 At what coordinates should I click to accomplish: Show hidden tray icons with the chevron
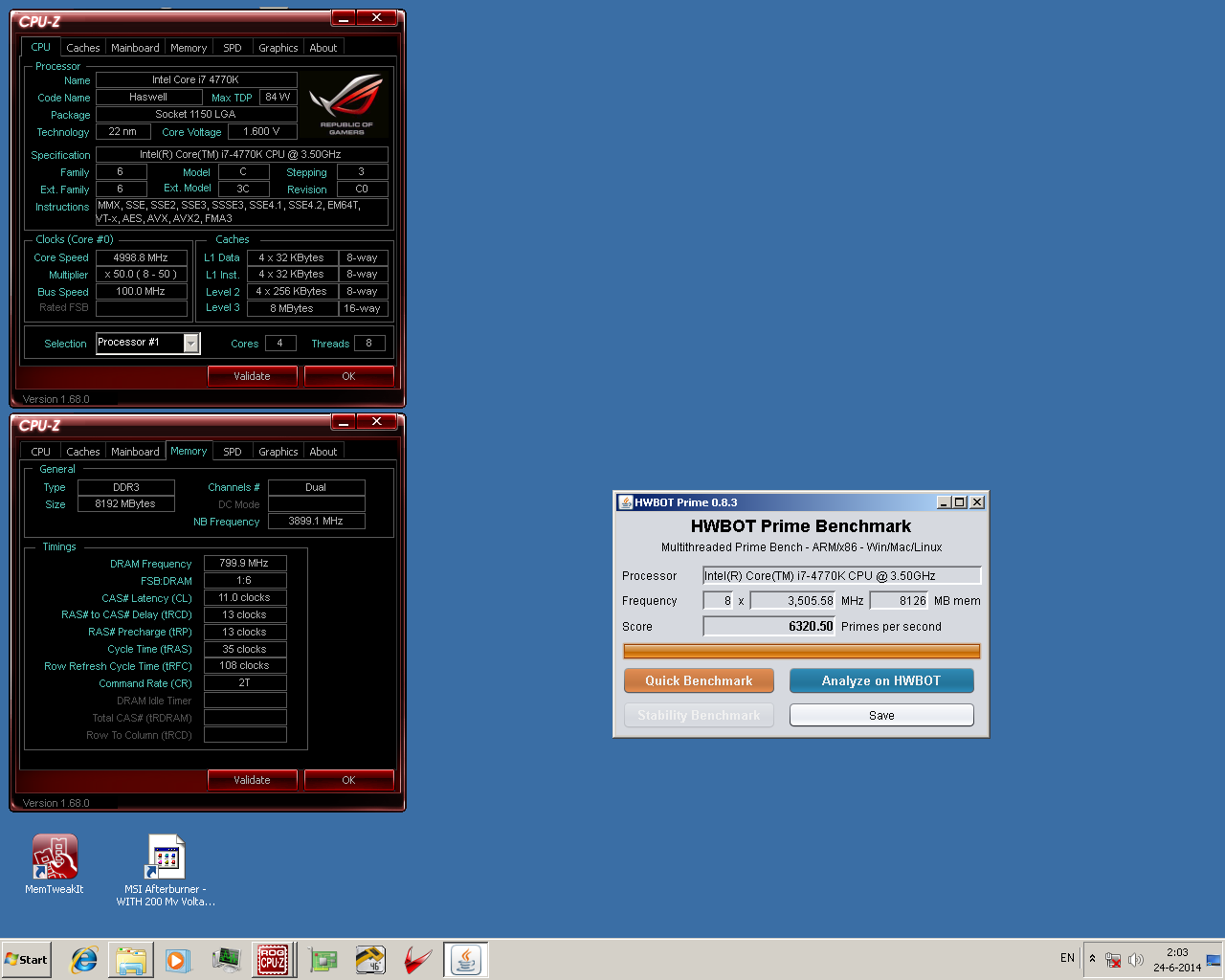pos(1092,959)
